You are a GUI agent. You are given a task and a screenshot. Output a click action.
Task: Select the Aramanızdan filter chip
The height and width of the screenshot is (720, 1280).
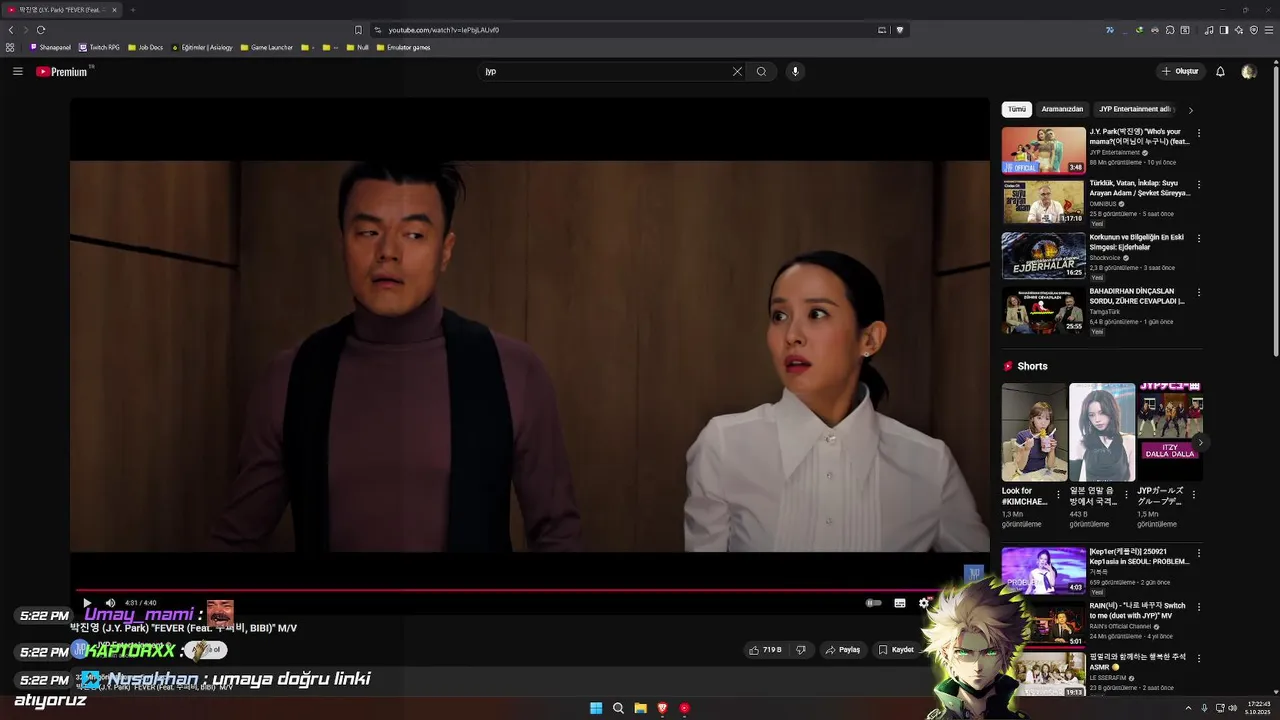[1062, 109]
